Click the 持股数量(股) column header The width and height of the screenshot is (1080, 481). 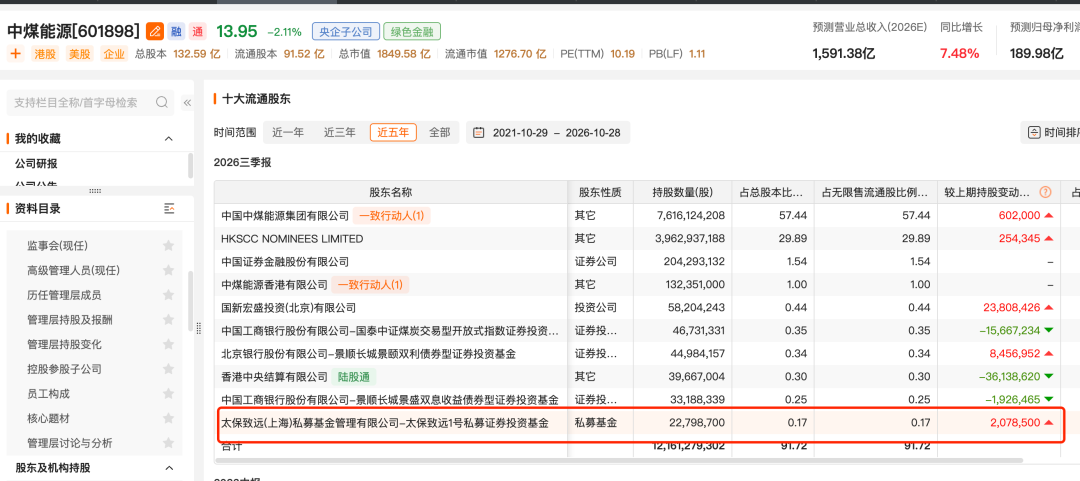tap(683, 192)
